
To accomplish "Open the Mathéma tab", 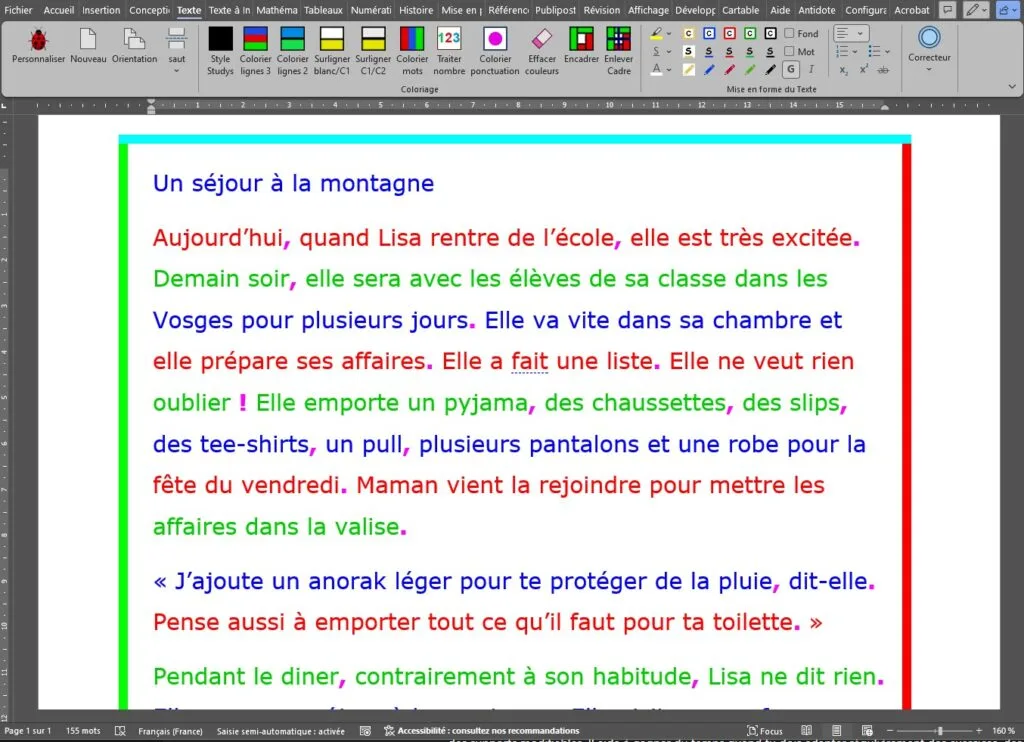I will coord(276,10).
